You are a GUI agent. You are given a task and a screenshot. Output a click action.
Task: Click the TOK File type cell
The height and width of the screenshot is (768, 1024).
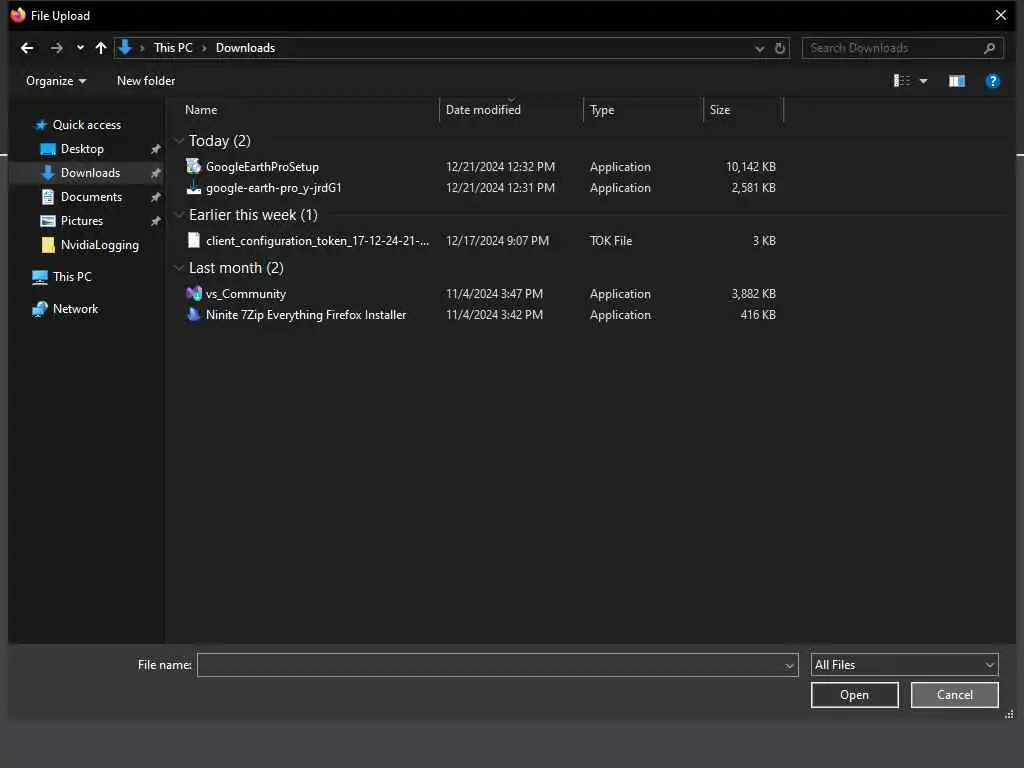coord(611,240)
